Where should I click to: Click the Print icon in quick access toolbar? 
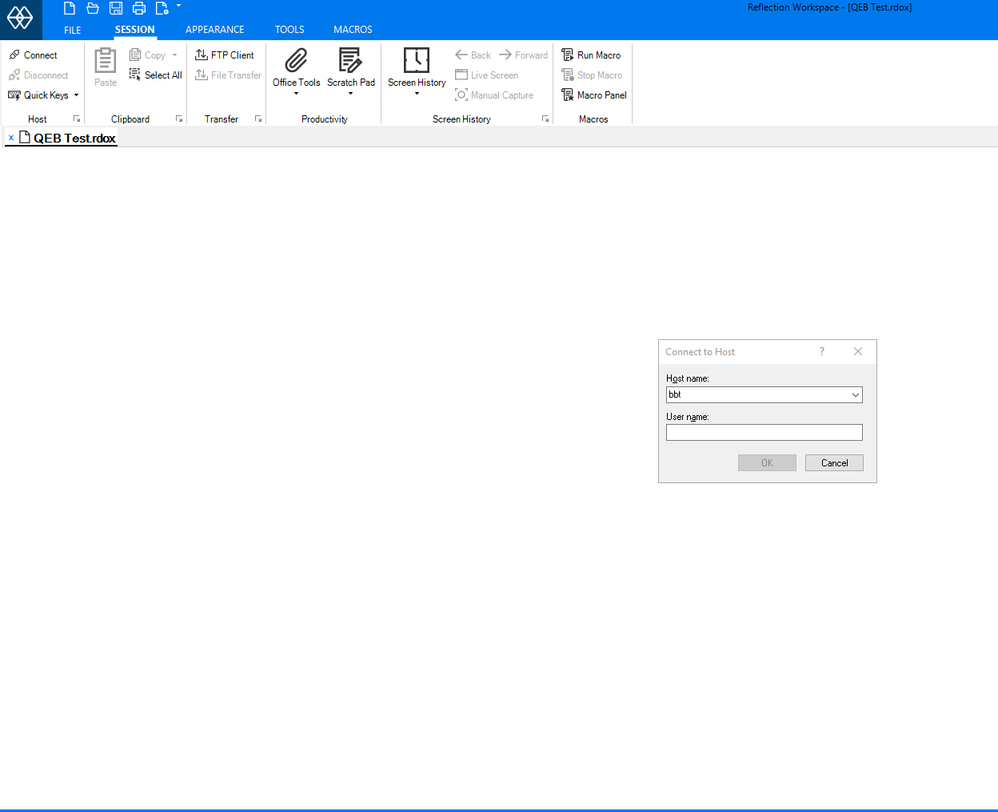[139, 8]
